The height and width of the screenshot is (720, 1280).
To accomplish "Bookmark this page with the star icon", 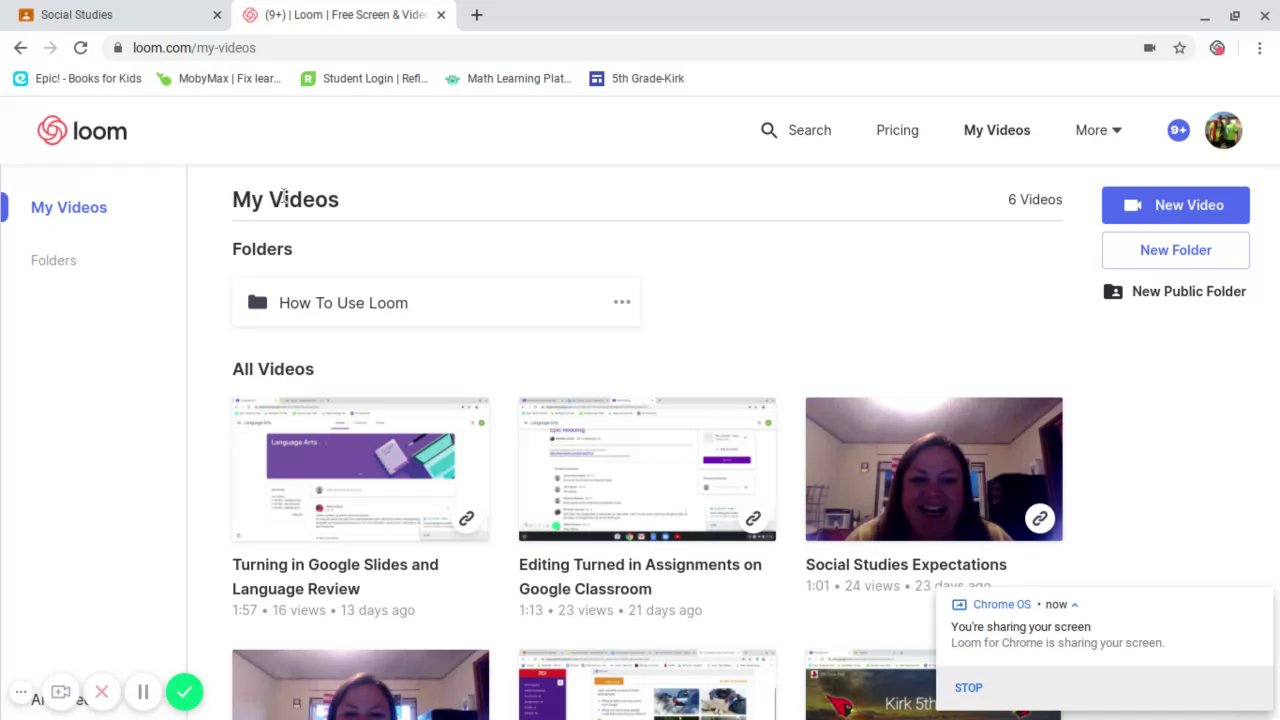I will [x=1180, y=48].
